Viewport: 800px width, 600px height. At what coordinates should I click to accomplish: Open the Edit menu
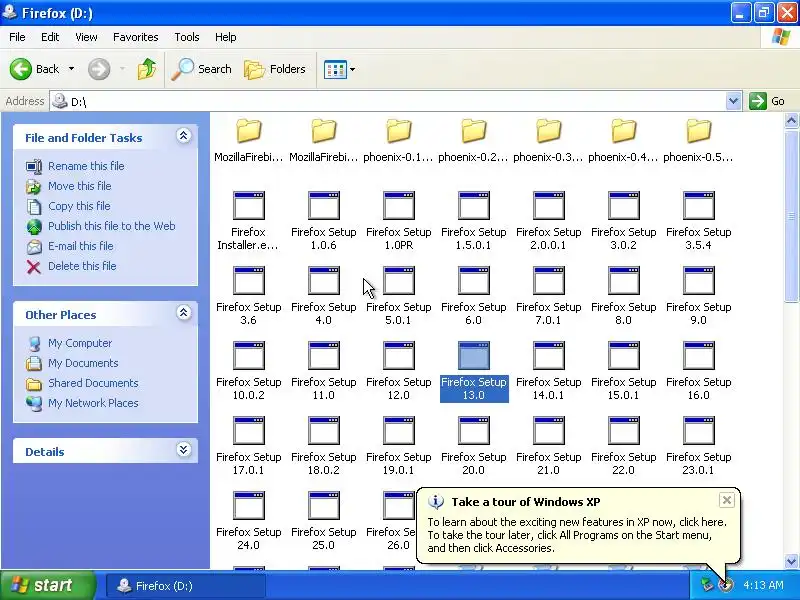coord(50,37)
